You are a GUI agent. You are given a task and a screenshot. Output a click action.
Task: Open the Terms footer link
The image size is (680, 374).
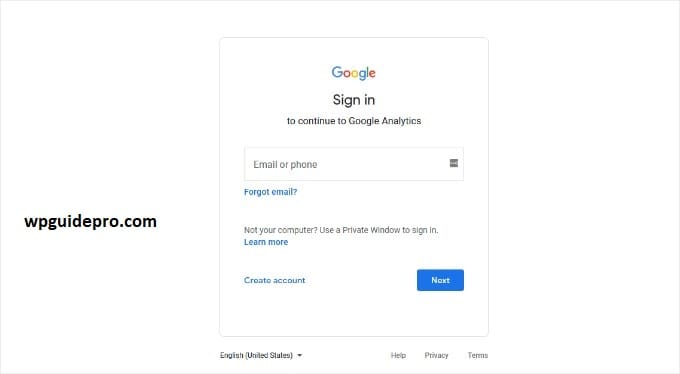477,355
